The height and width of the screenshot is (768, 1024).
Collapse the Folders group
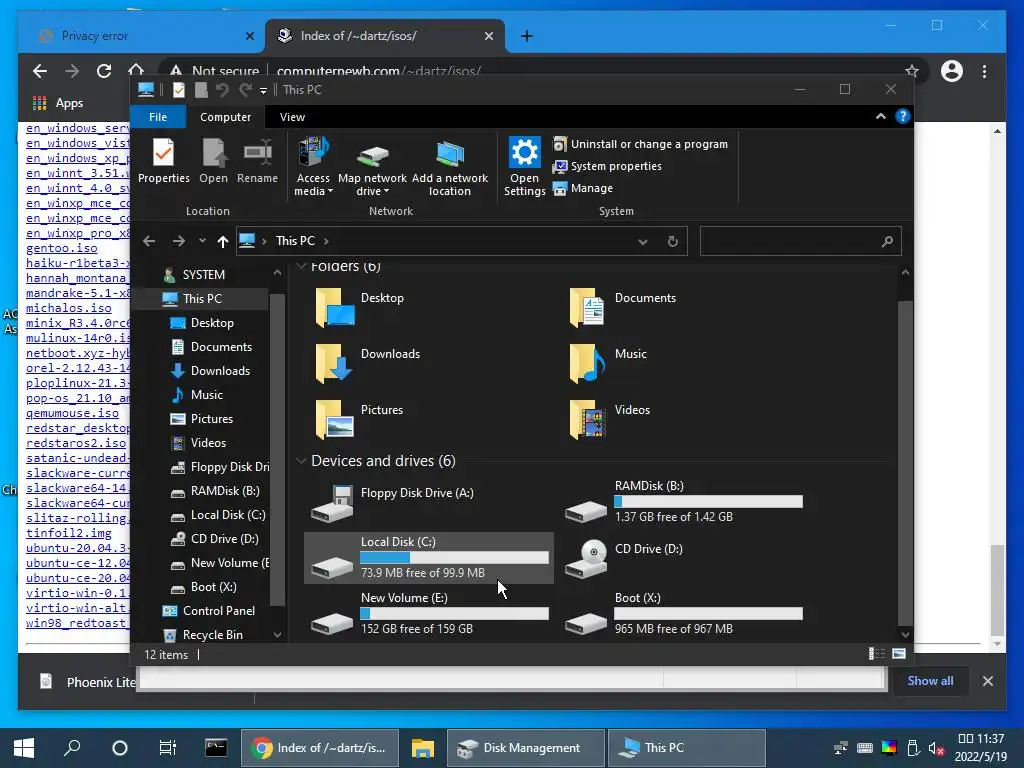pos(301,266)
